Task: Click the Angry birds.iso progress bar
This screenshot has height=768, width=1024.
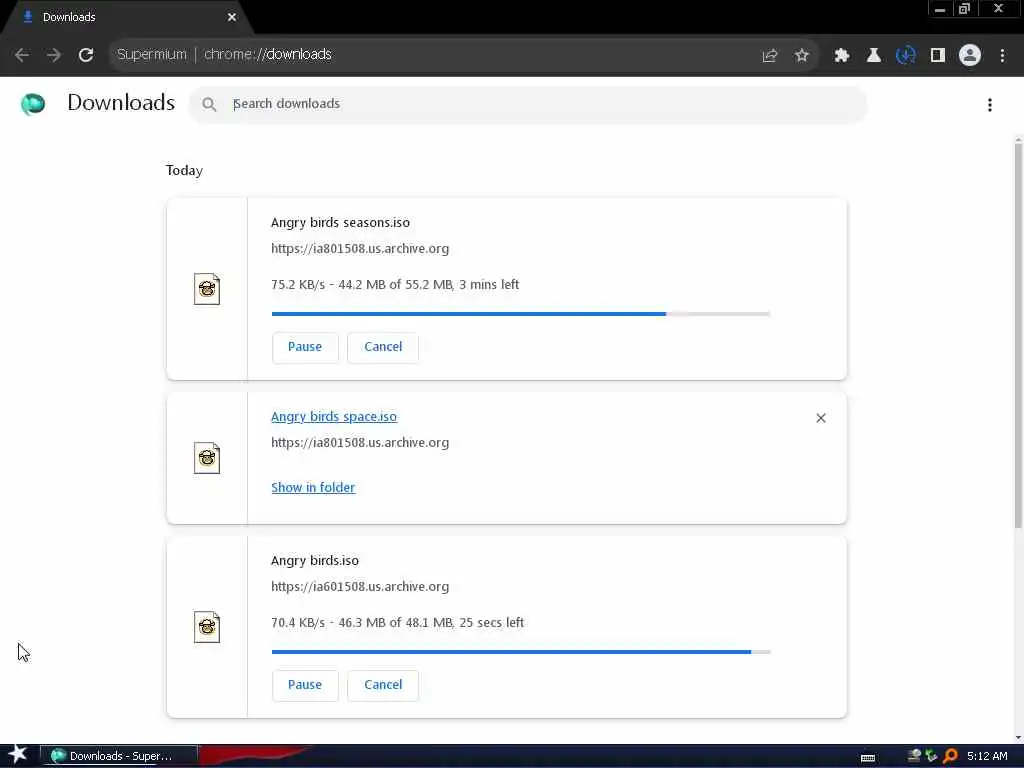Action: pyautogui.click(x=520, y=652)
